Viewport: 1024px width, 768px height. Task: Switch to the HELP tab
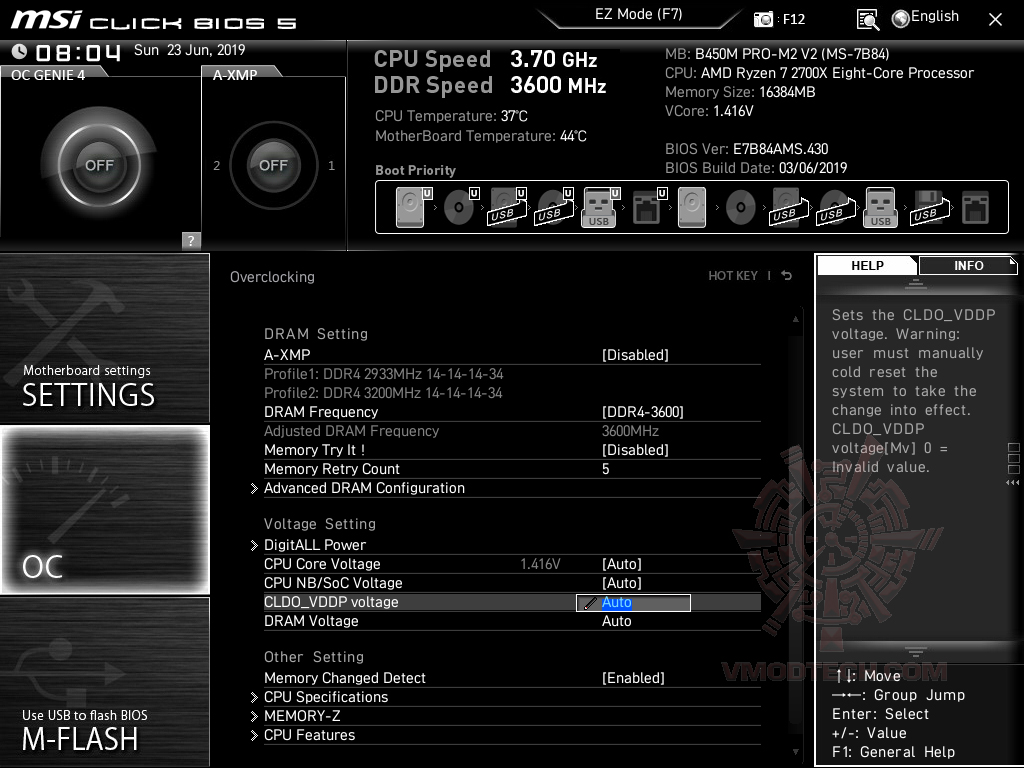click(867, 265)
